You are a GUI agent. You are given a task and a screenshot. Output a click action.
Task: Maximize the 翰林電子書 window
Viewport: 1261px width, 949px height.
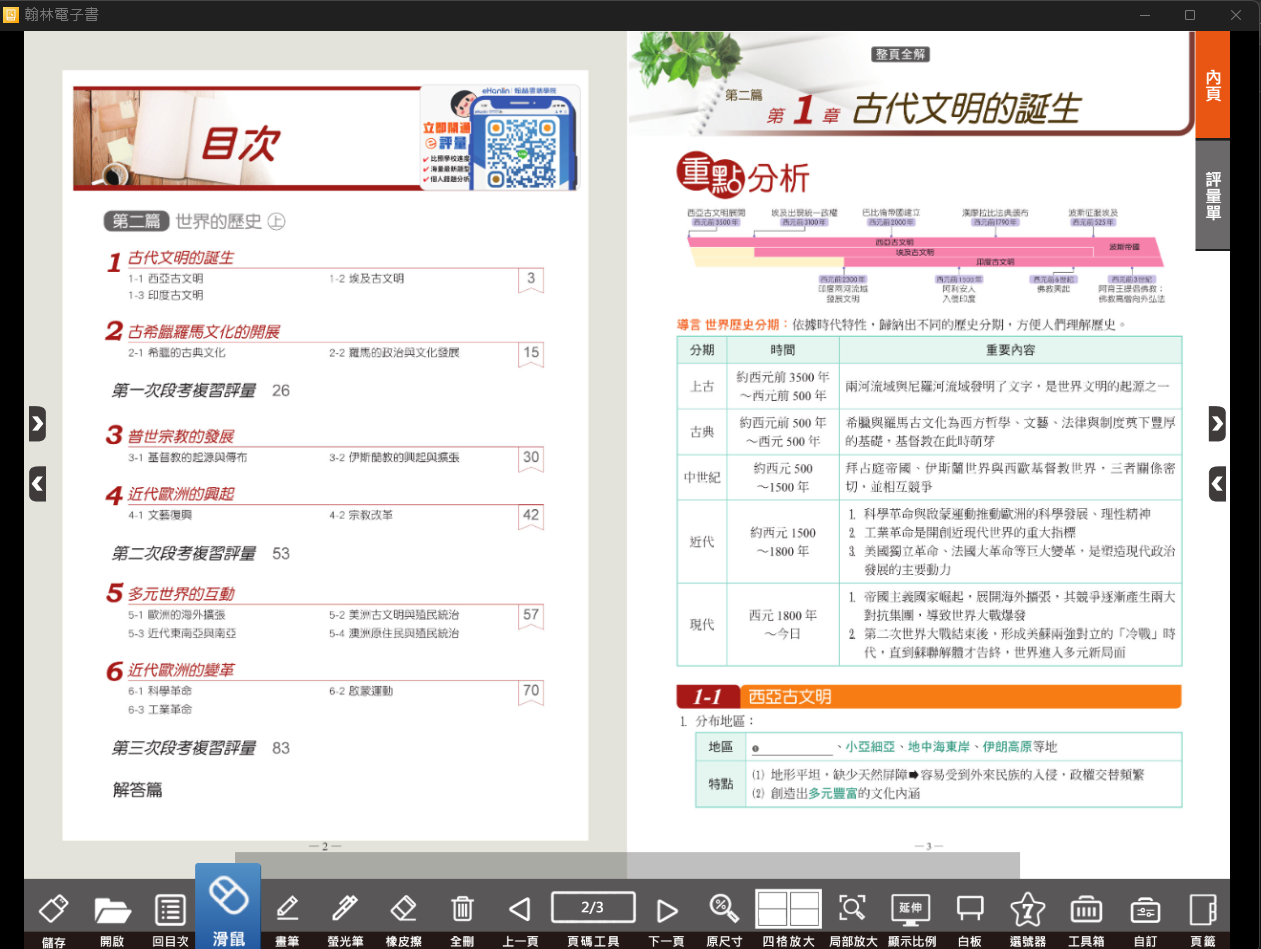click(1190, 15)
